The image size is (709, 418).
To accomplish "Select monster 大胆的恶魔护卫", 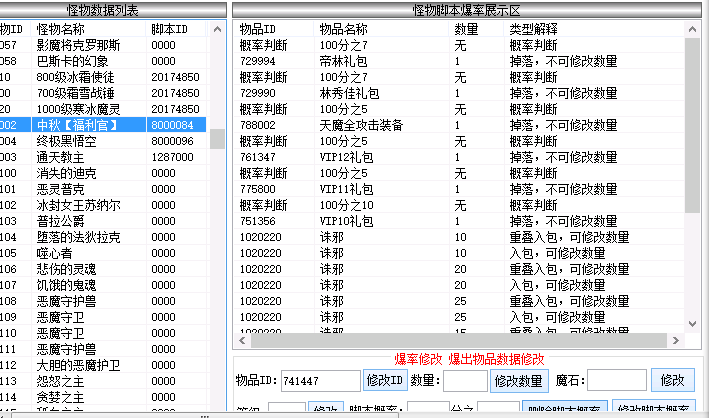I will click(78, 365).
